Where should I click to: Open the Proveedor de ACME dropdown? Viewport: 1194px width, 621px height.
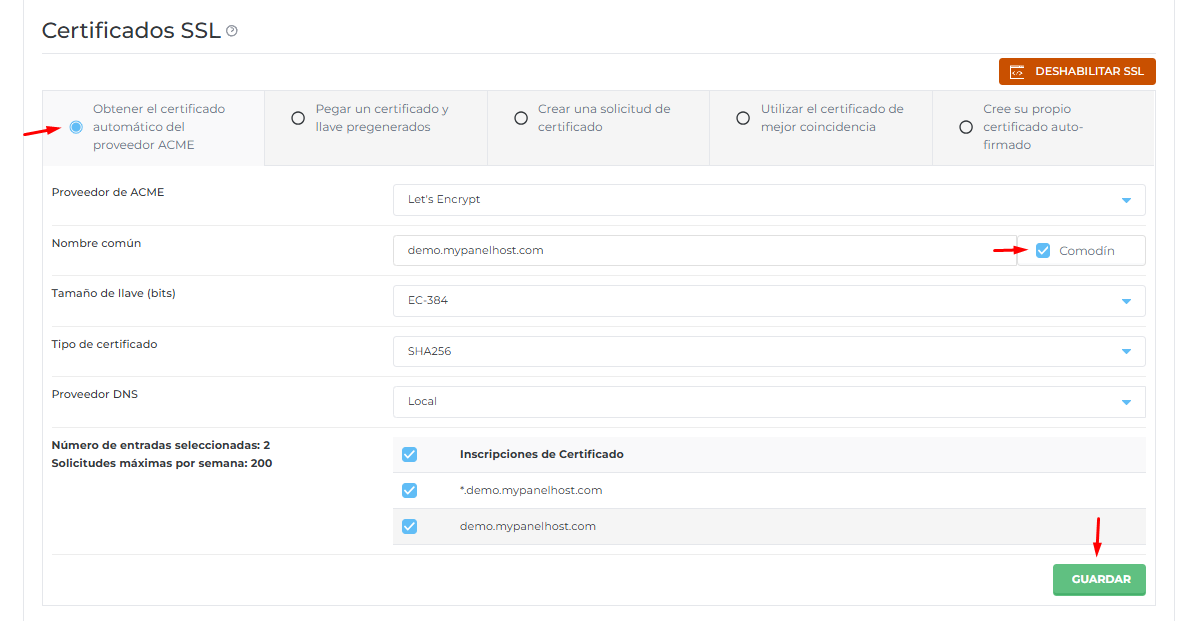tap(768, 200)
